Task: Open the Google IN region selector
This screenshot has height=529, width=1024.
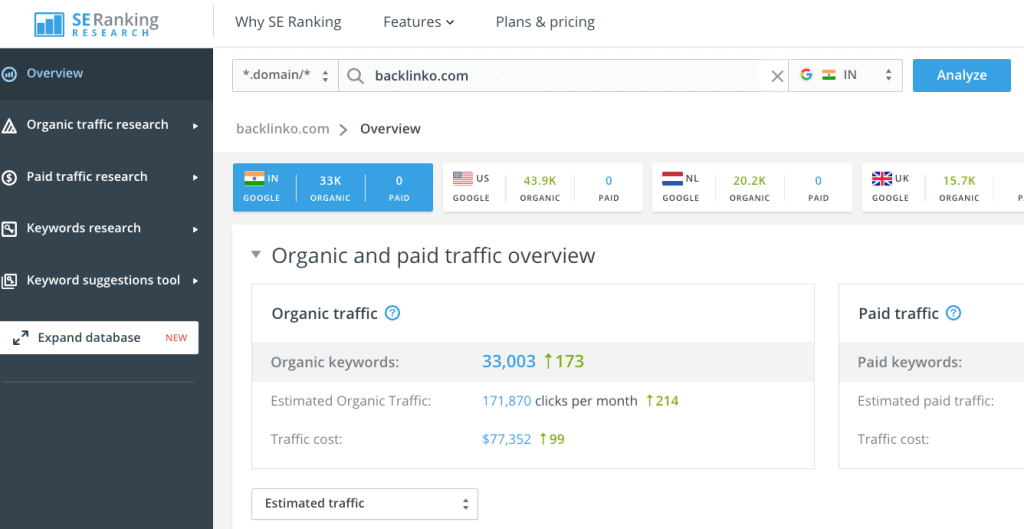Action: click(x=845, y=76)
